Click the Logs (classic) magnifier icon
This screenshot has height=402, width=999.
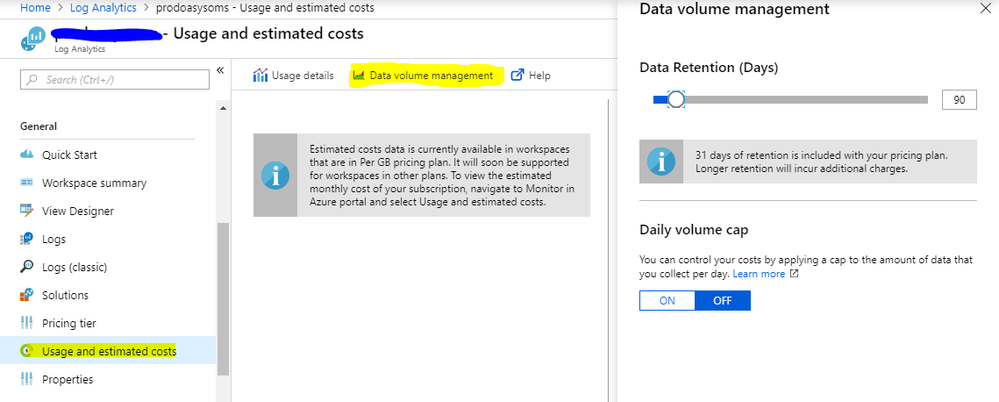pos(27,267)
